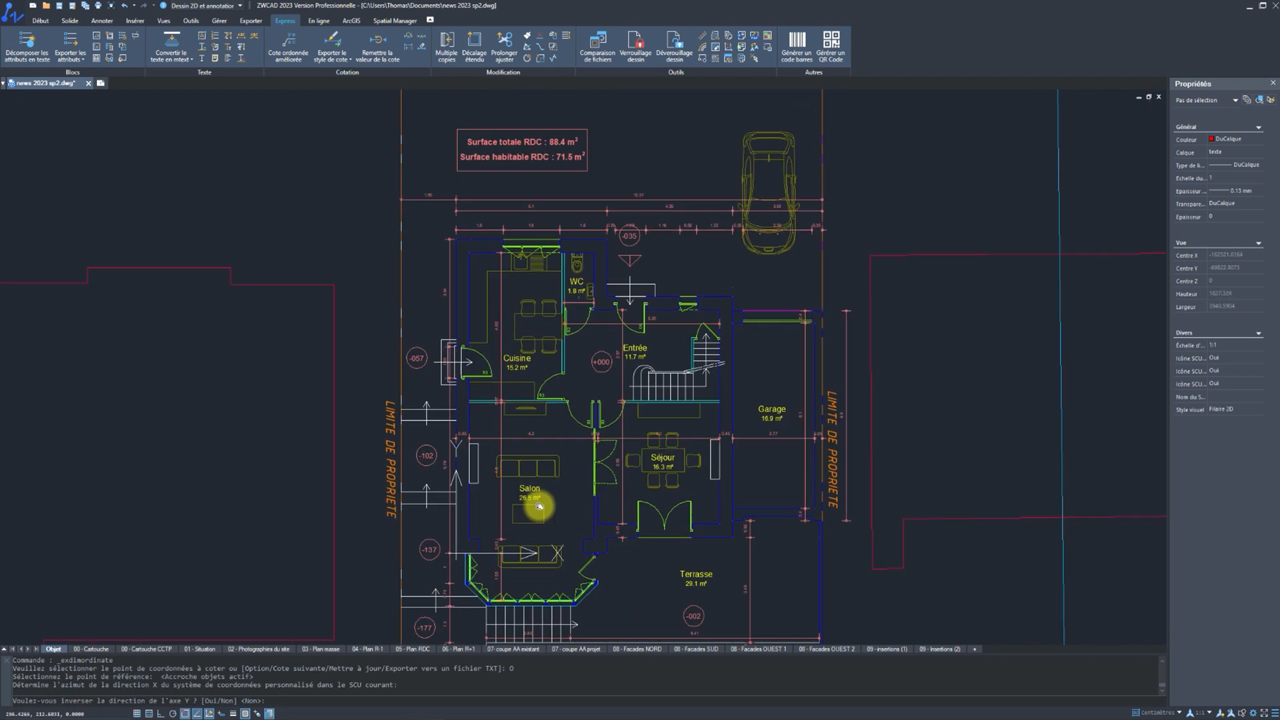Select the Express ribbon tab
Image resolution: width=1280 pixels, height=720 pixels.
click(285, 20)
